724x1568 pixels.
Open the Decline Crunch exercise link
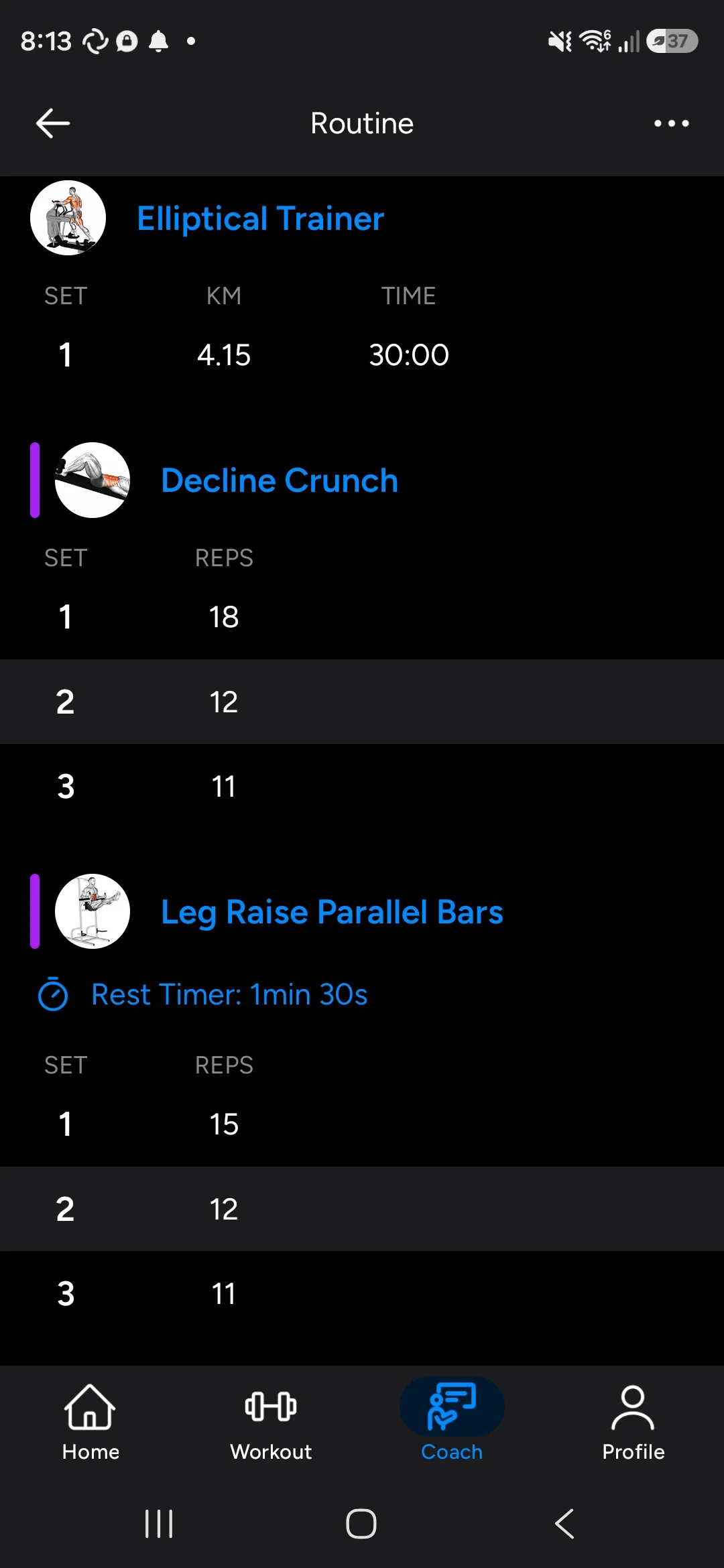point(280,480)
